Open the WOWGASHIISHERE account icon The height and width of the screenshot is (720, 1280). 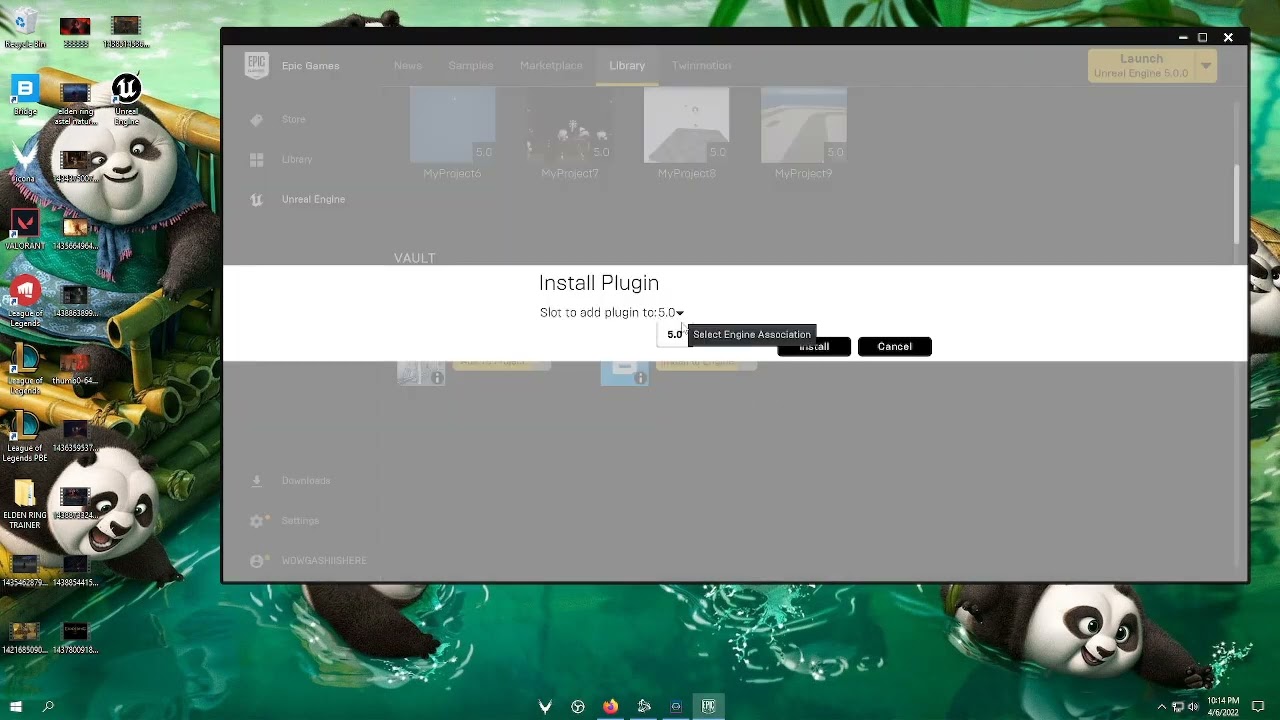[x=257, y=561]
